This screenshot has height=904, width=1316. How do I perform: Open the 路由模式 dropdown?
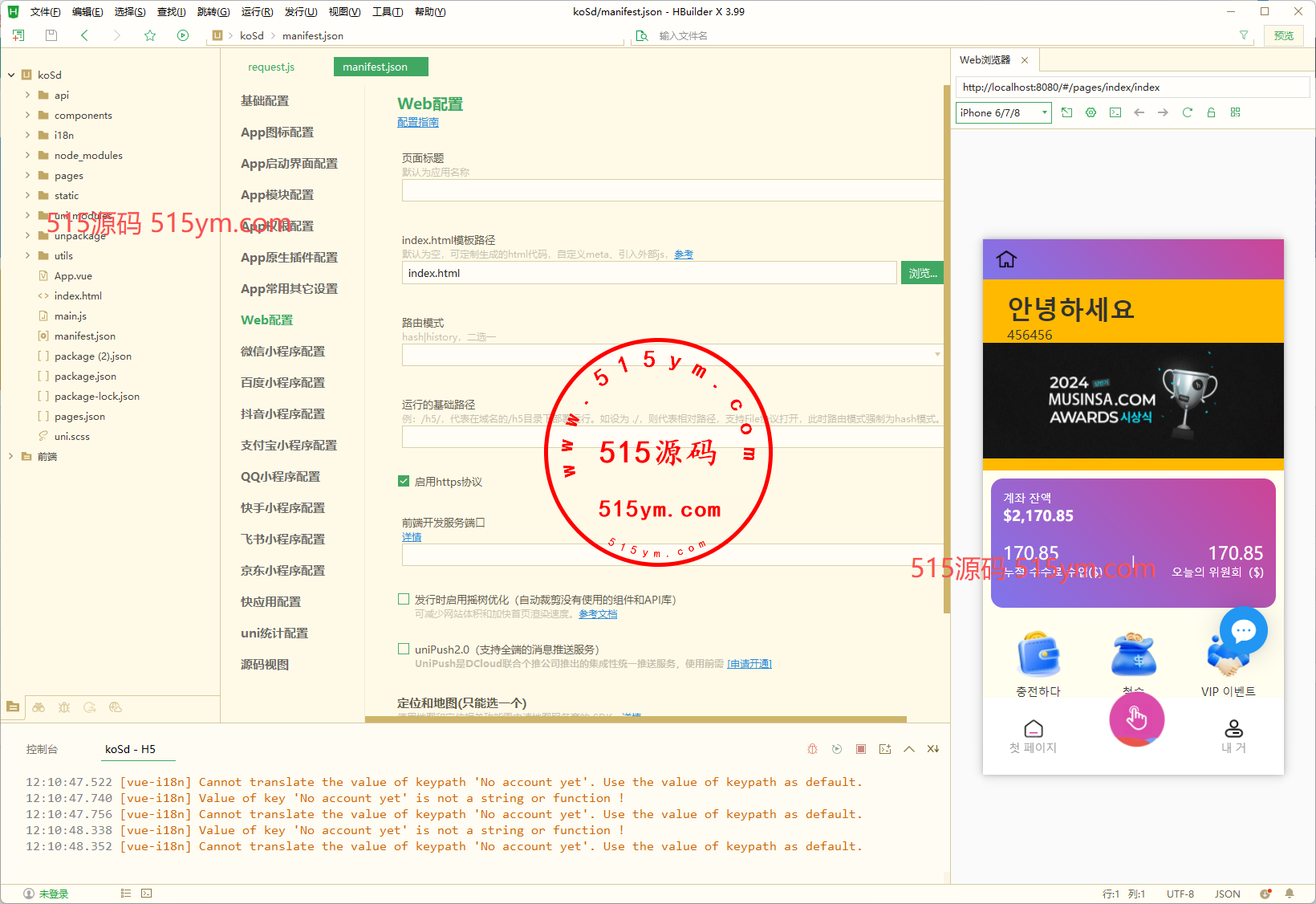click(671, 354)
